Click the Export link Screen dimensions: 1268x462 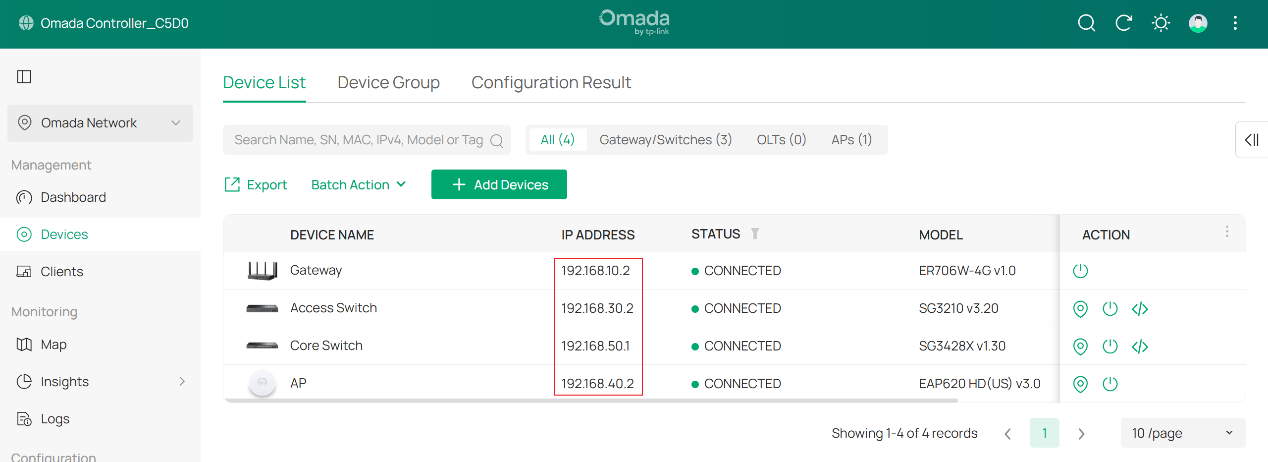click(255, 184)
